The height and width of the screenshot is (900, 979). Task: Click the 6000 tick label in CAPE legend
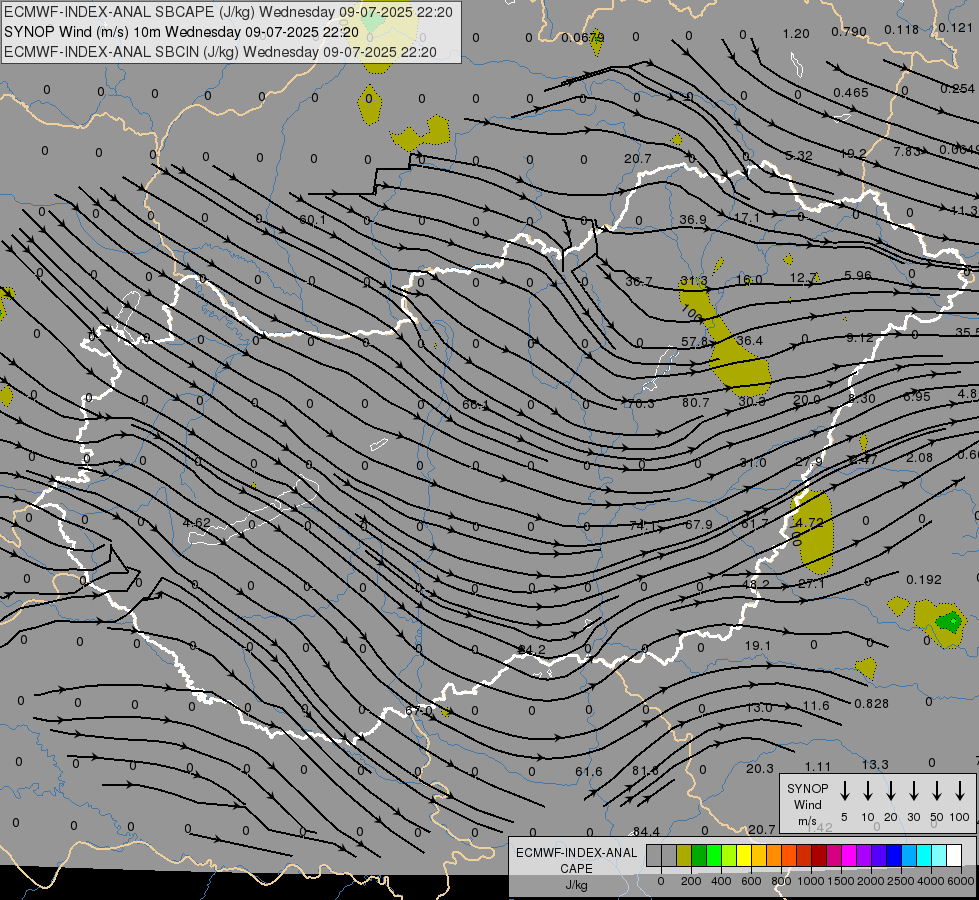(x=961, y=881)
